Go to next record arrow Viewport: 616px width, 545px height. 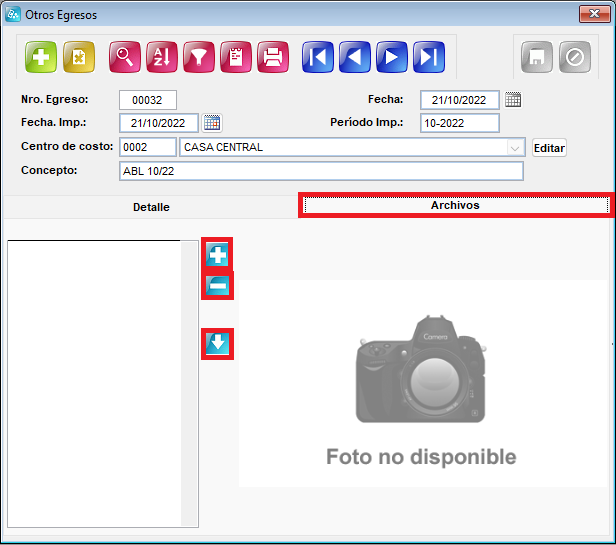[392, 57]
